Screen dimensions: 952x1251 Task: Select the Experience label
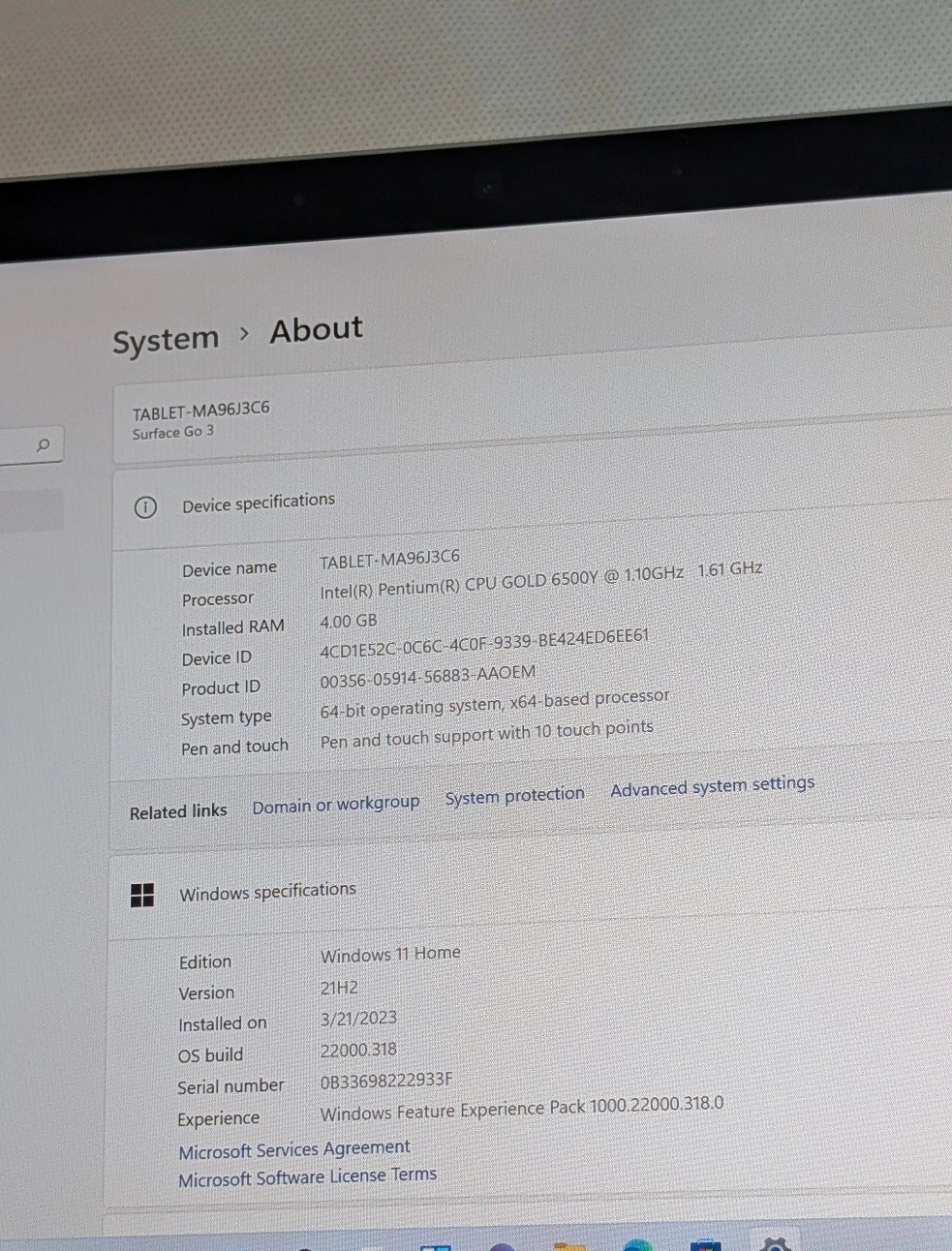coord(218,1118)
